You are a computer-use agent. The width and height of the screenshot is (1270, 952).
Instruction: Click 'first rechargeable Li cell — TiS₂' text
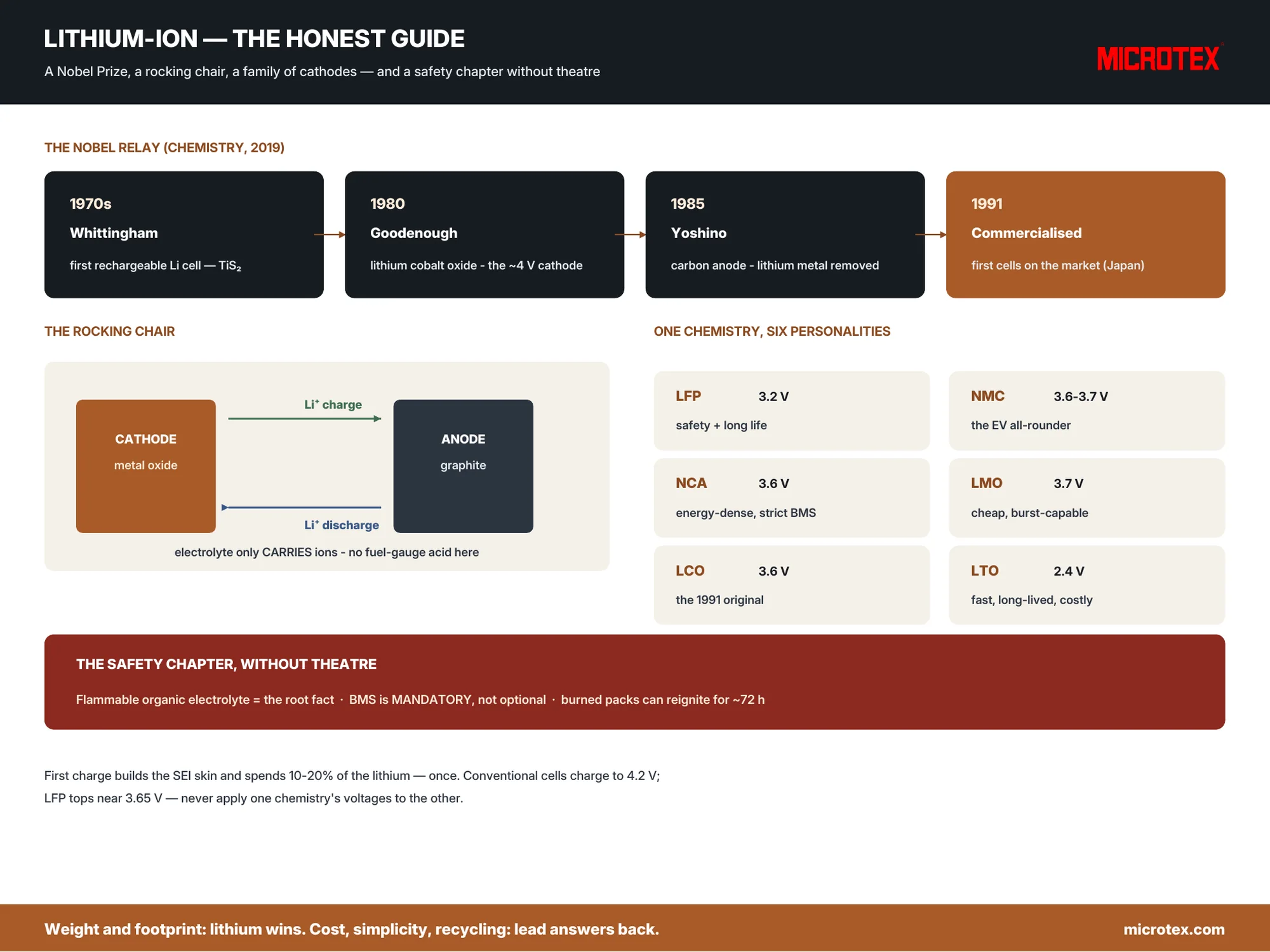click(x=156, y=265)
